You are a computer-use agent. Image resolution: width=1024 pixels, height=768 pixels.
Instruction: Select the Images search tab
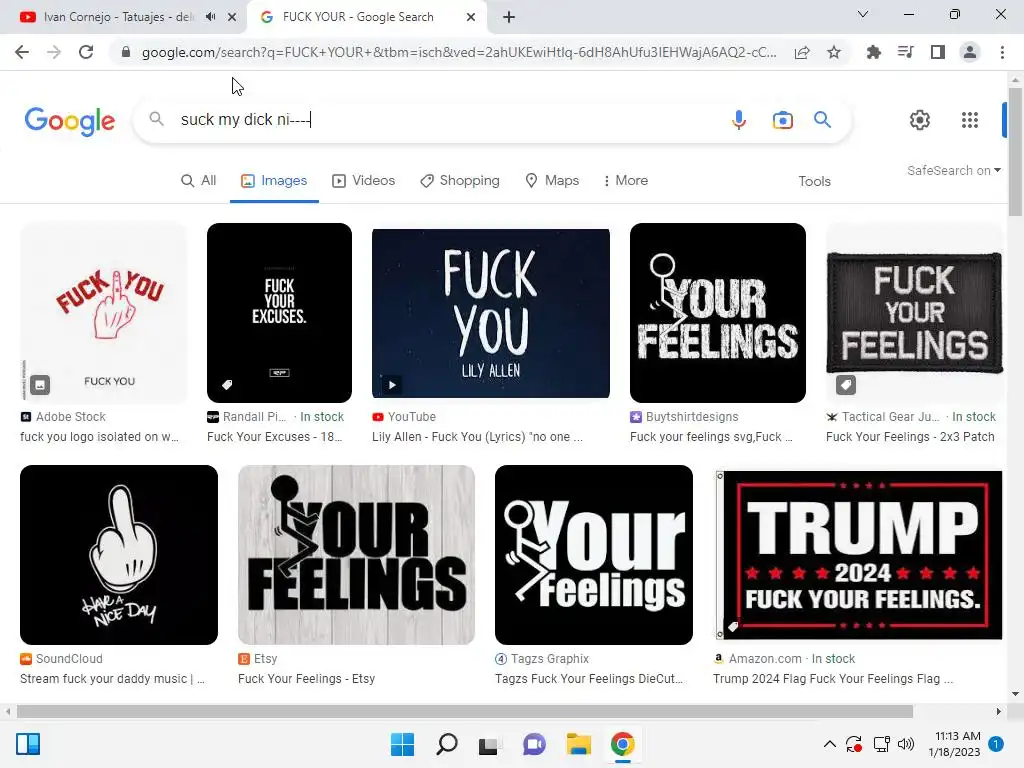274,181
